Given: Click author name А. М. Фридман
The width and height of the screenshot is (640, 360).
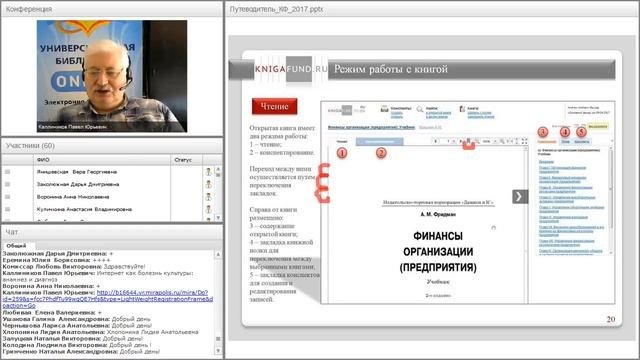Looking at the screenshot, I should [438, 214].
